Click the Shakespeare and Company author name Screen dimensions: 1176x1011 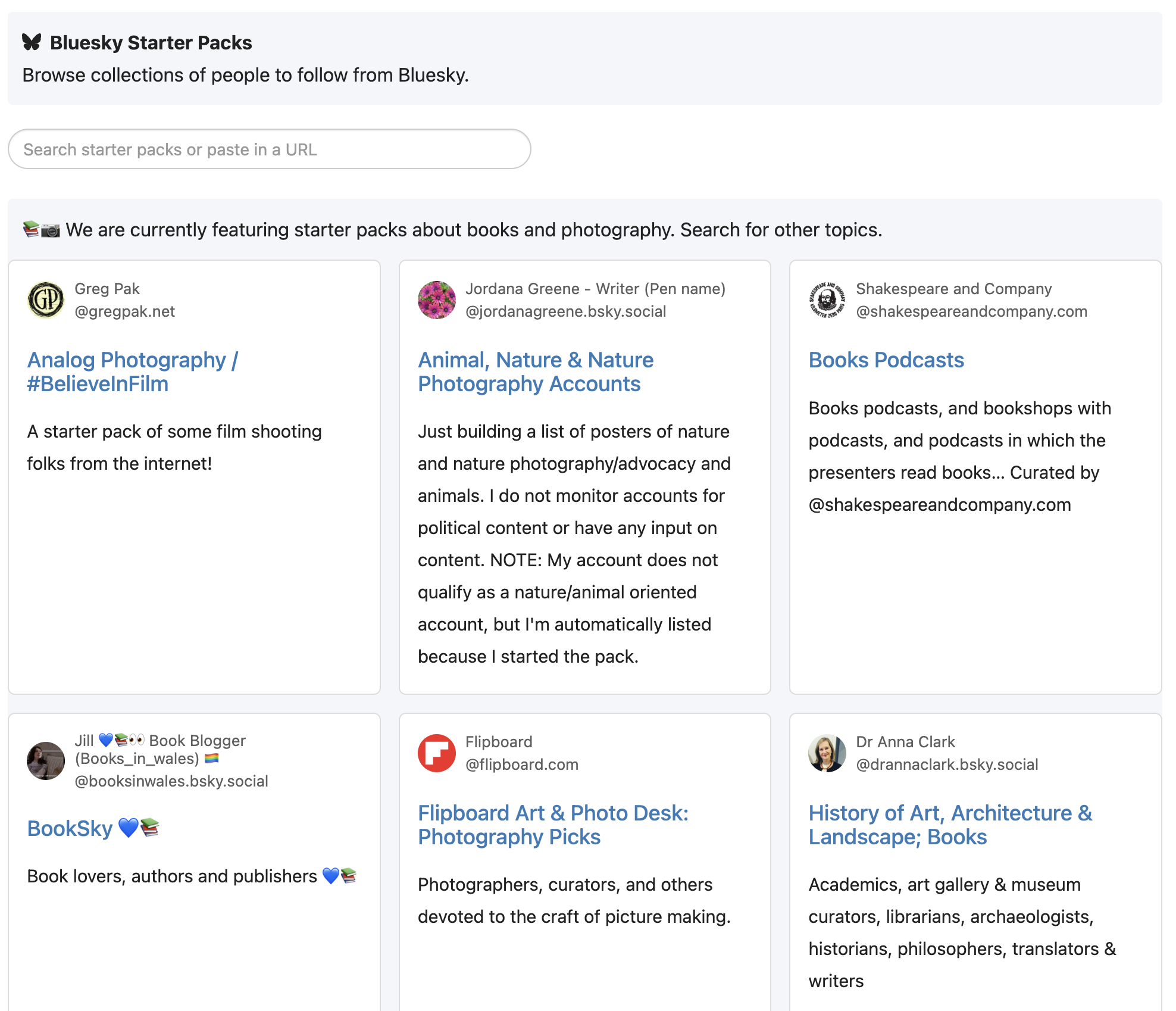(954, 289)
